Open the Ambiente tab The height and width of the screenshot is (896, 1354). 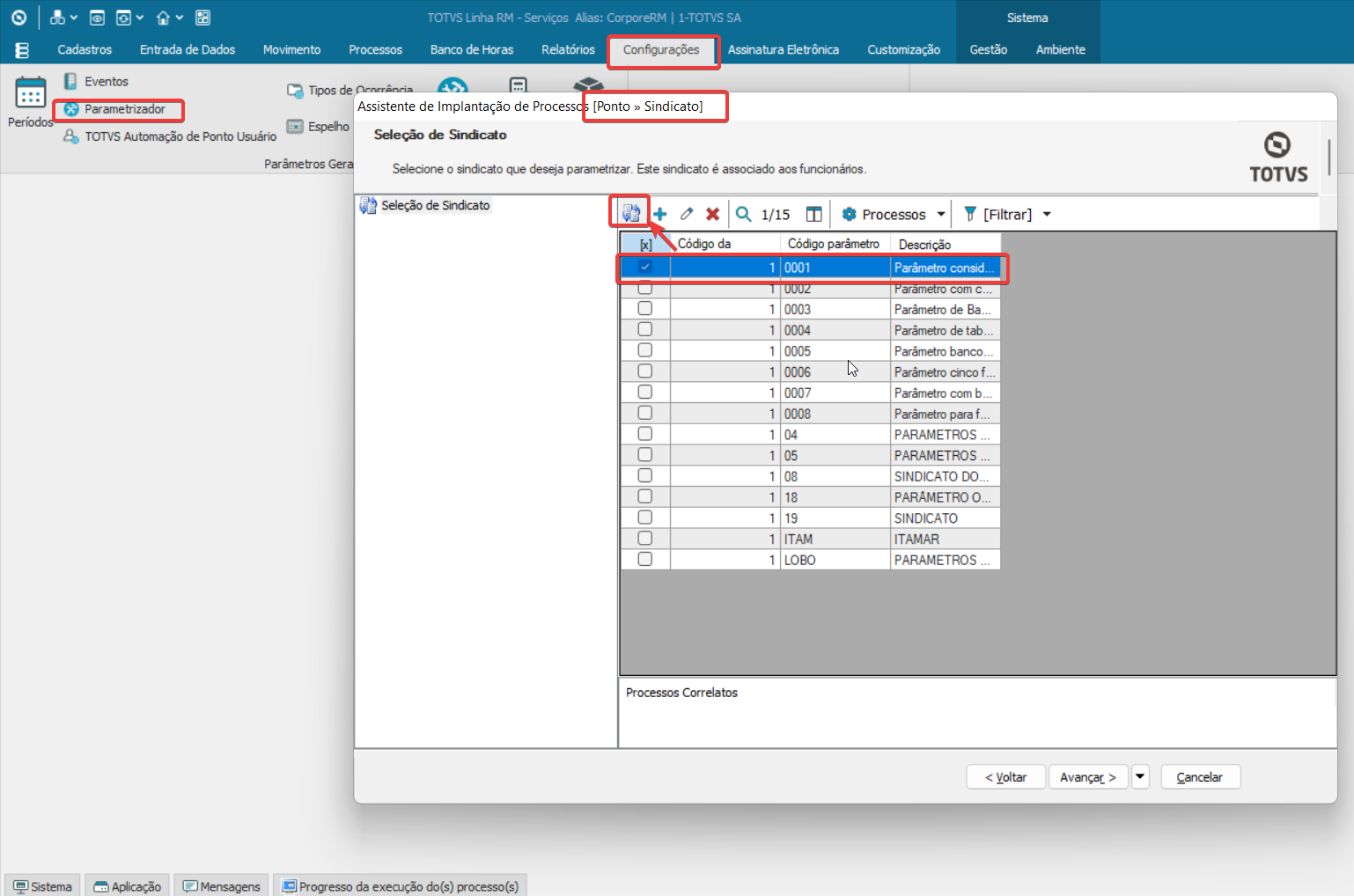[x=1061, y=50]
